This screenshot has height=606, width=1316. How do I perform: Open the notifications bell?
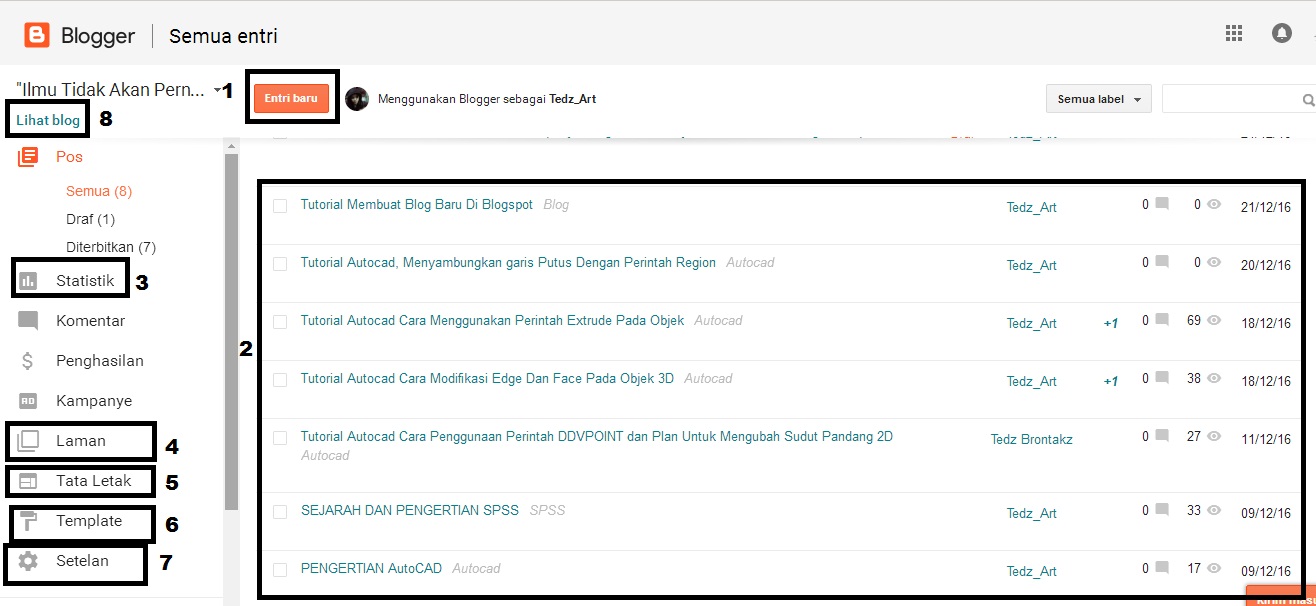coord(1281,33)
